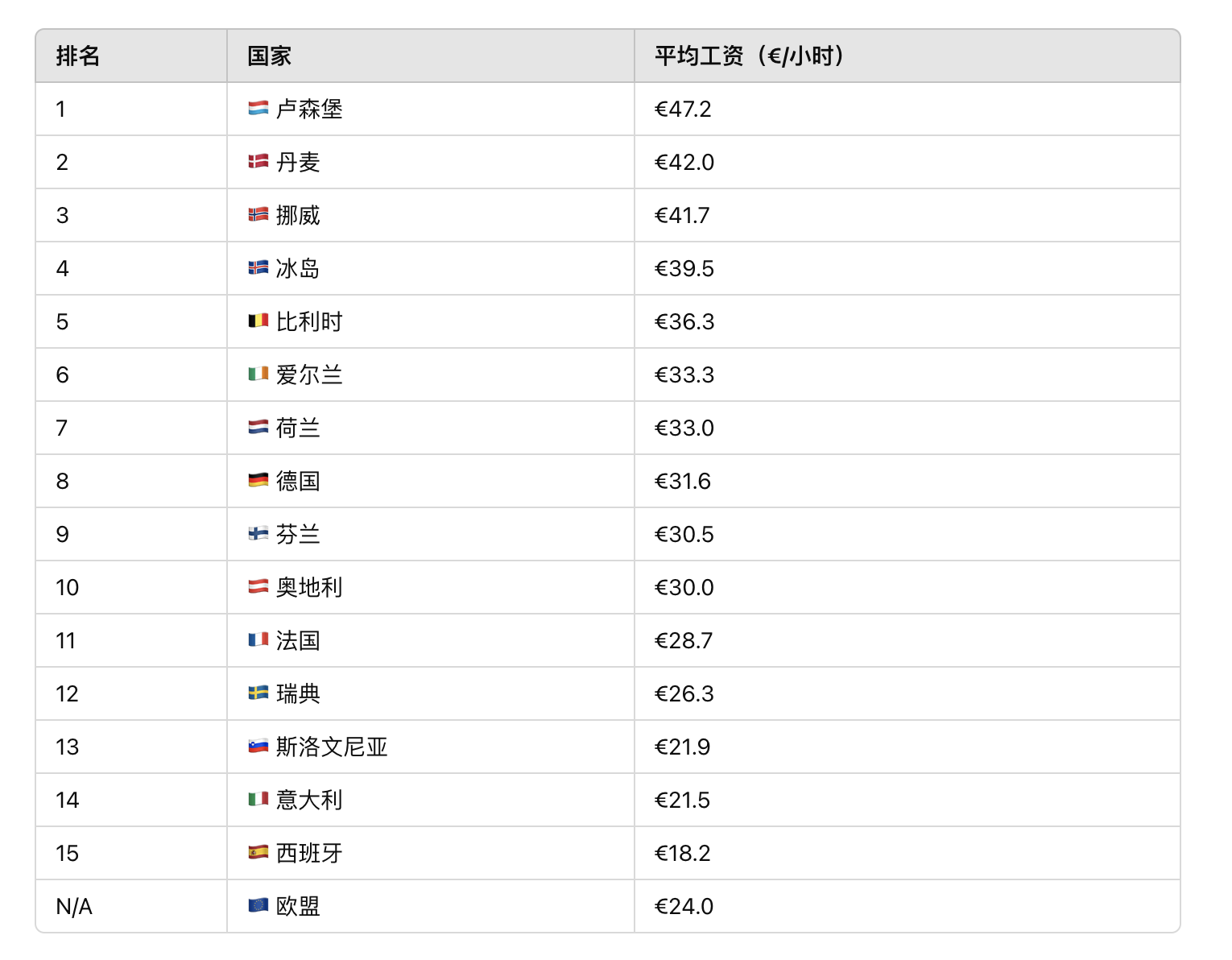The image size is (1232, 960).
Task: Select the country name 斯洛文尼亚
Action: pos(332,747)
